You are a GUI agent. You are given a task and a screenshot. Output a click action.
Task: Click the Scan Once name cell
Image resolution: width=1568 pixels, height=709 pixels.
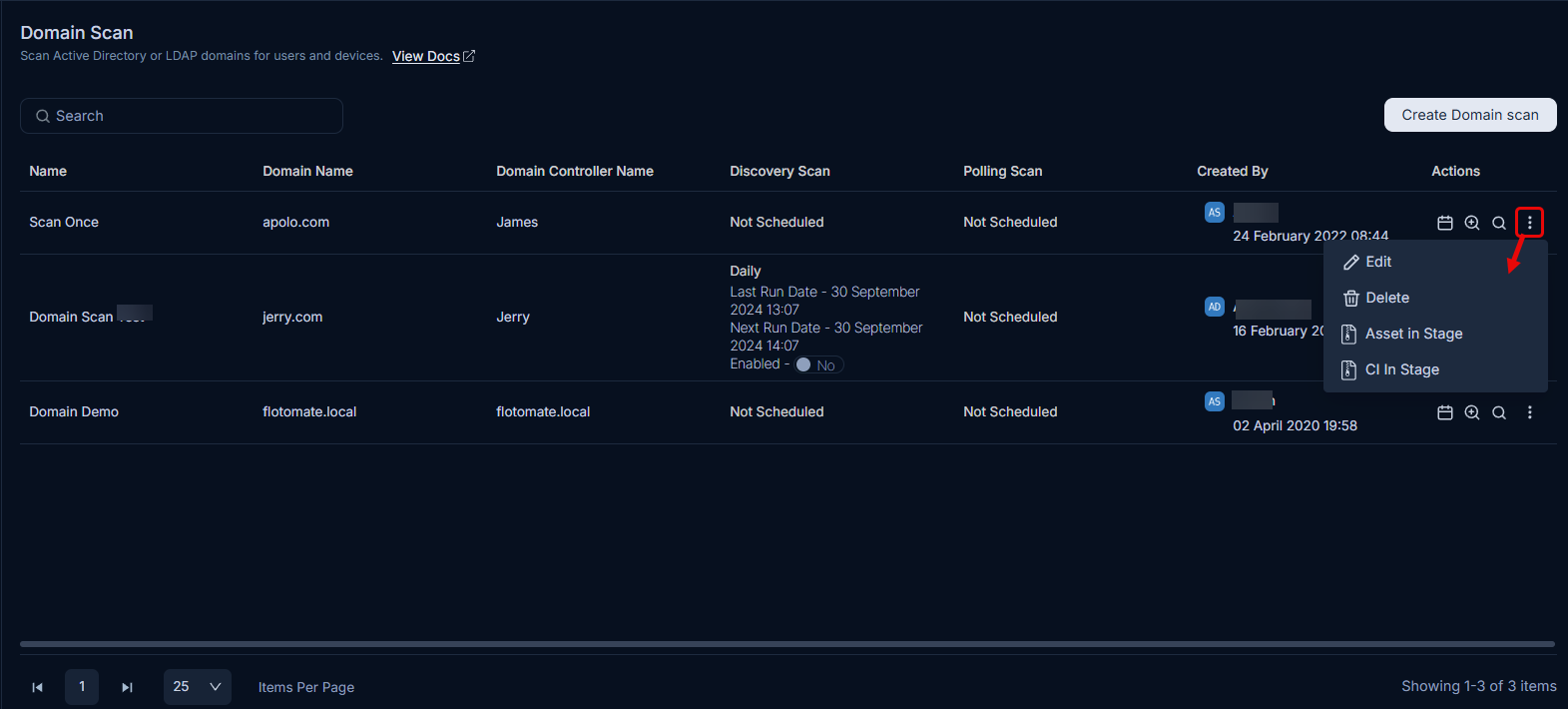click(64, 222)
